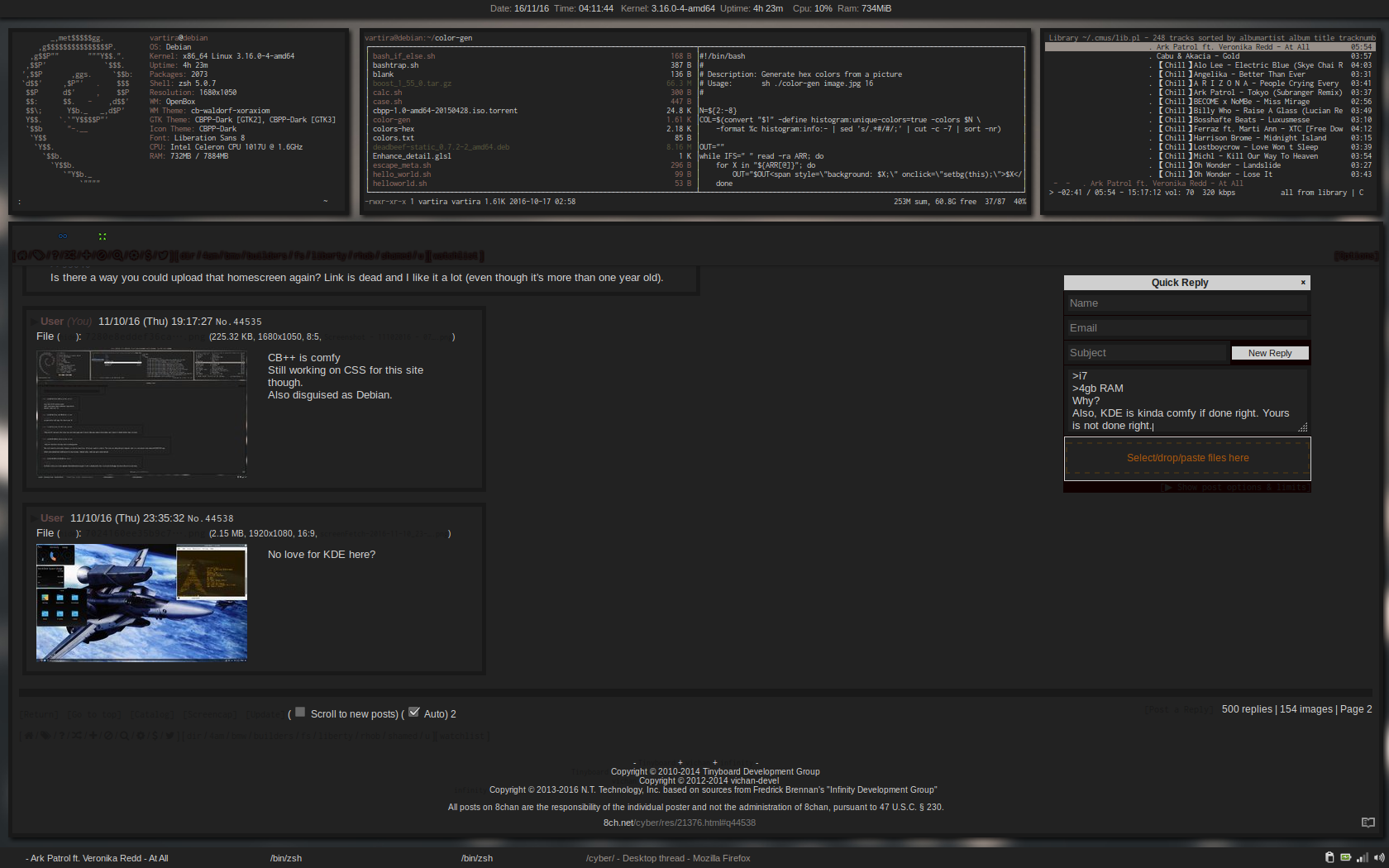Click the New Reply button
This screenshot has height=868, width=1389.
click(x=1270, y=353)
